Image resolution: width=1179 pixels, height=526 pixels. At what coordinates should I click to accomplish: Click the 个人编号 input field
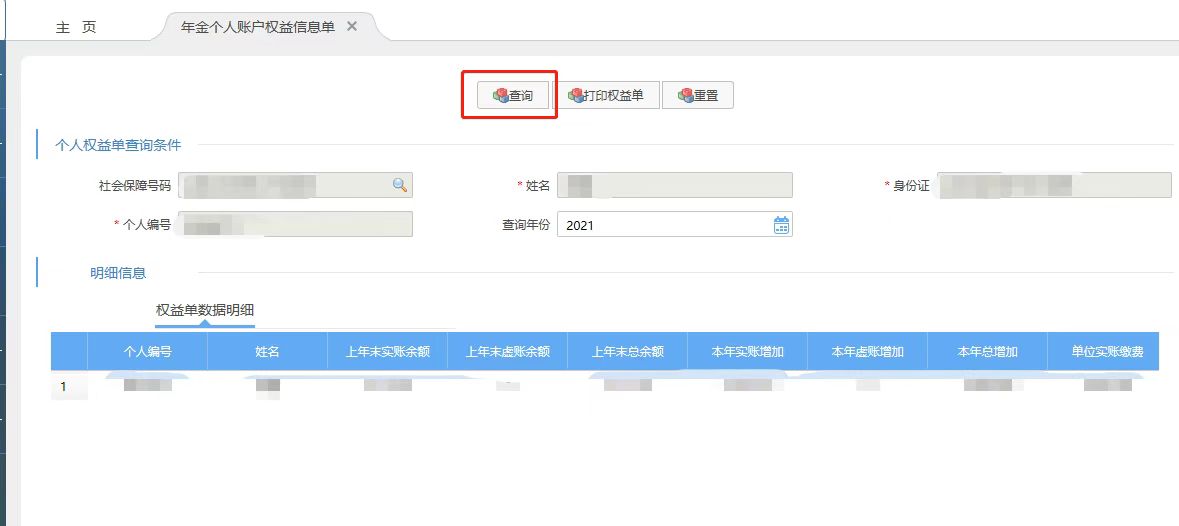295,225
